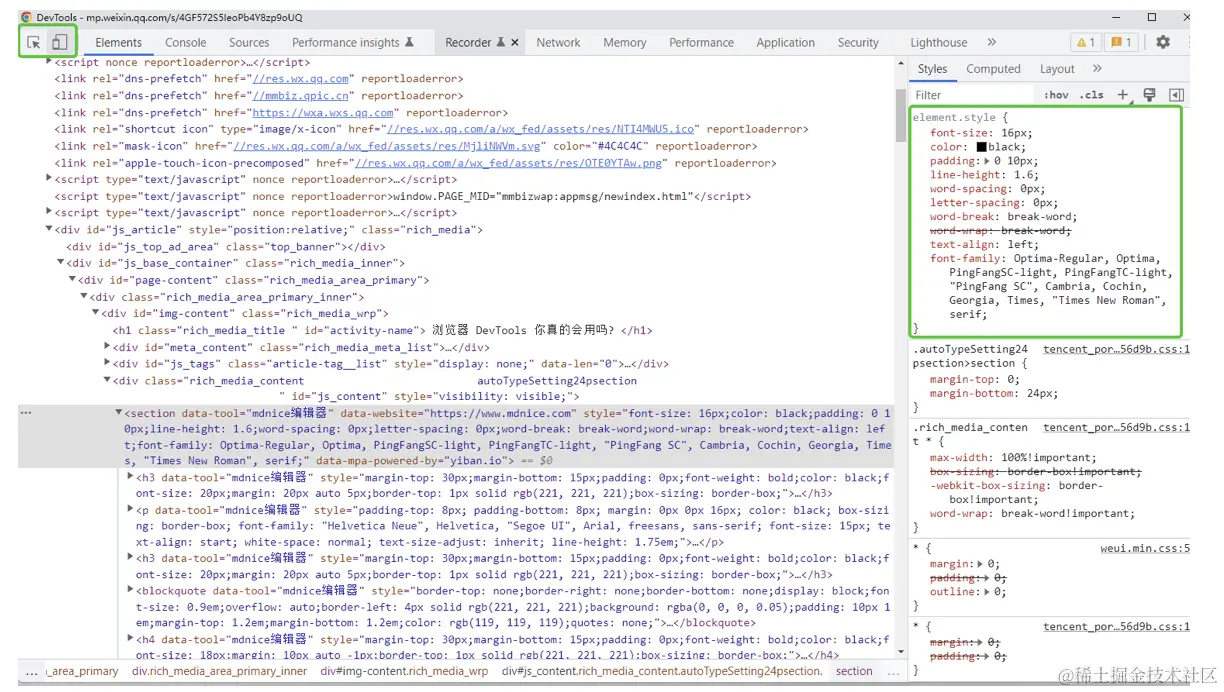Collapse the selected section data-tool node

point(119,413)
